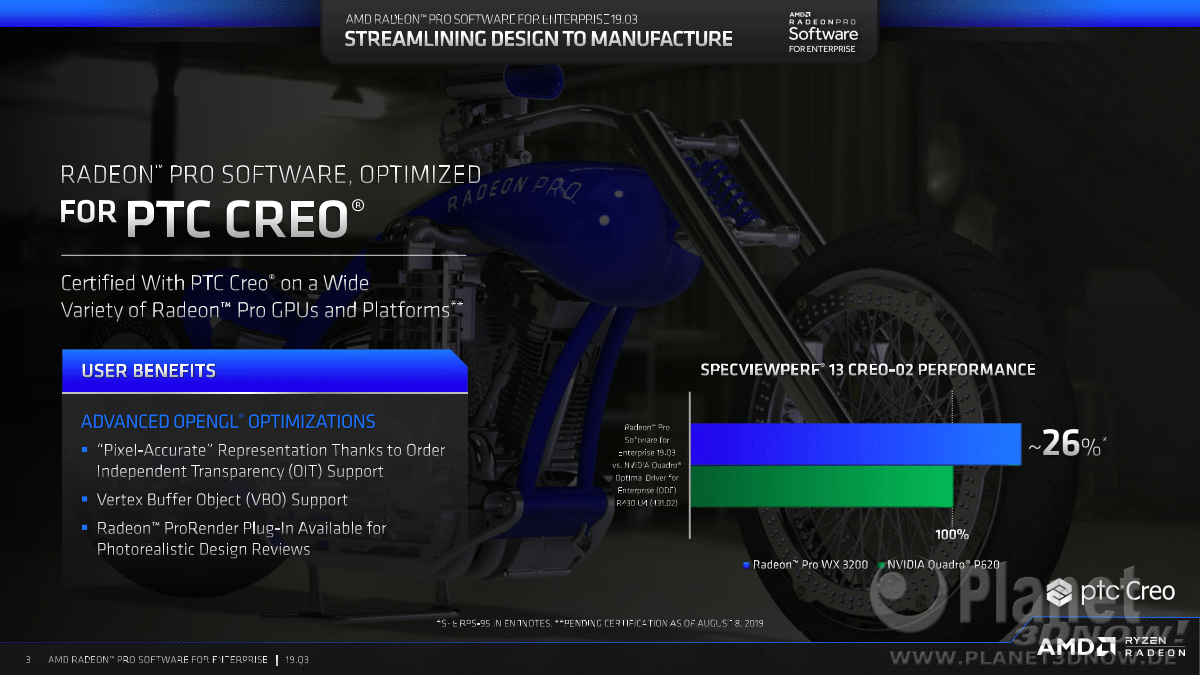1200x675 pixels.
Task: Click the "FOR PTC CREO" headline
Action: tap(213, 217)
